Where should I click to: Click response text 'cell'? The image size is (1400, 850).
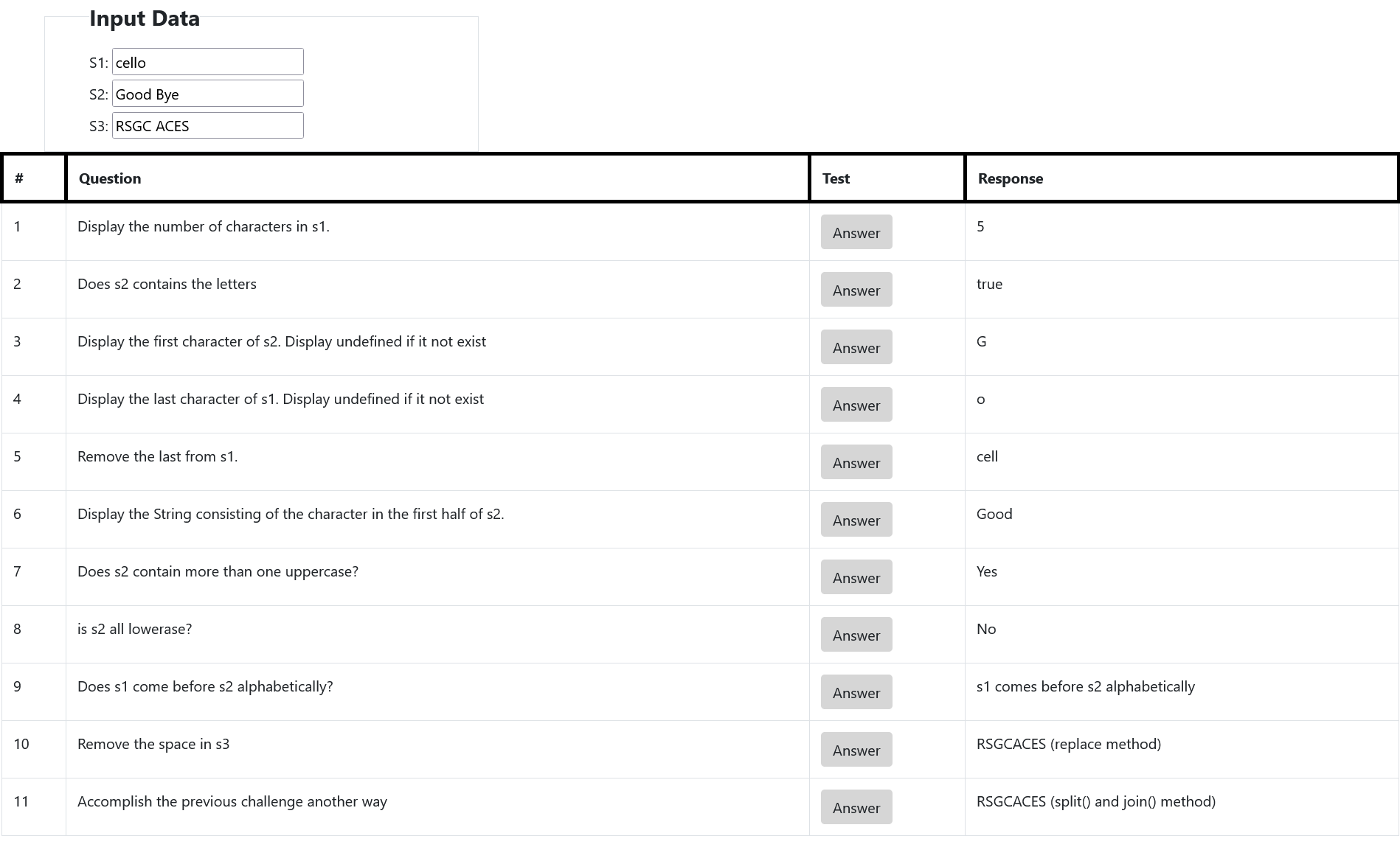point(987,456)
